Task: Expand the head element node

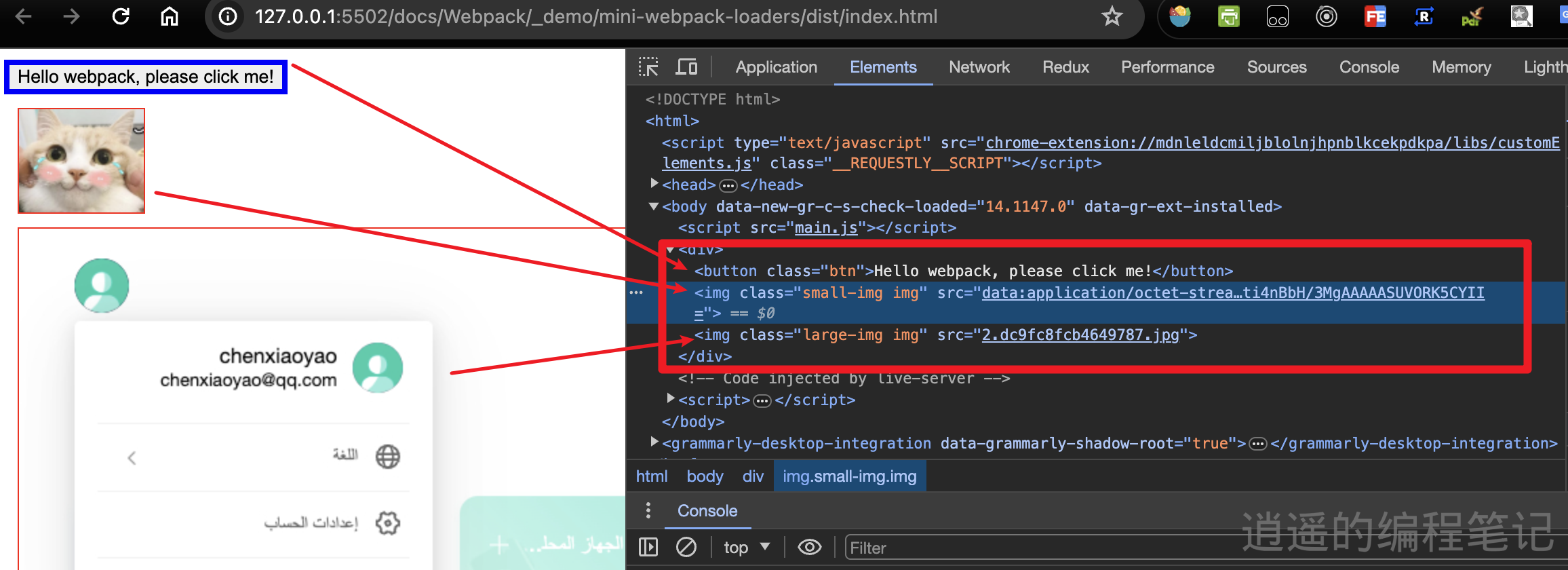Action: point(654,183)
